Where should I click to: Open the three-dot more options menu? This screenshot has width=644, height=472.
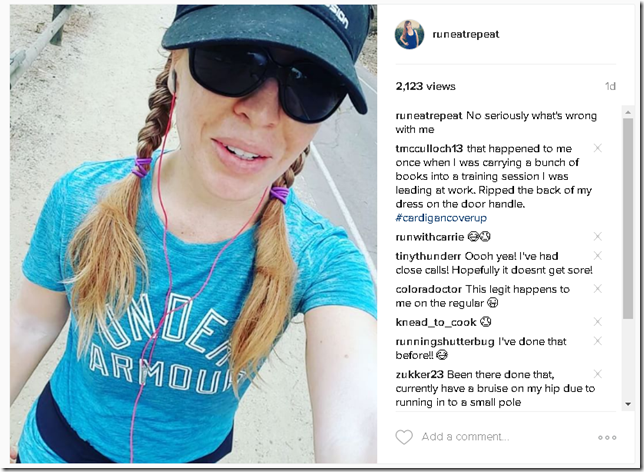pyautogui.click(x=607, y=437)
